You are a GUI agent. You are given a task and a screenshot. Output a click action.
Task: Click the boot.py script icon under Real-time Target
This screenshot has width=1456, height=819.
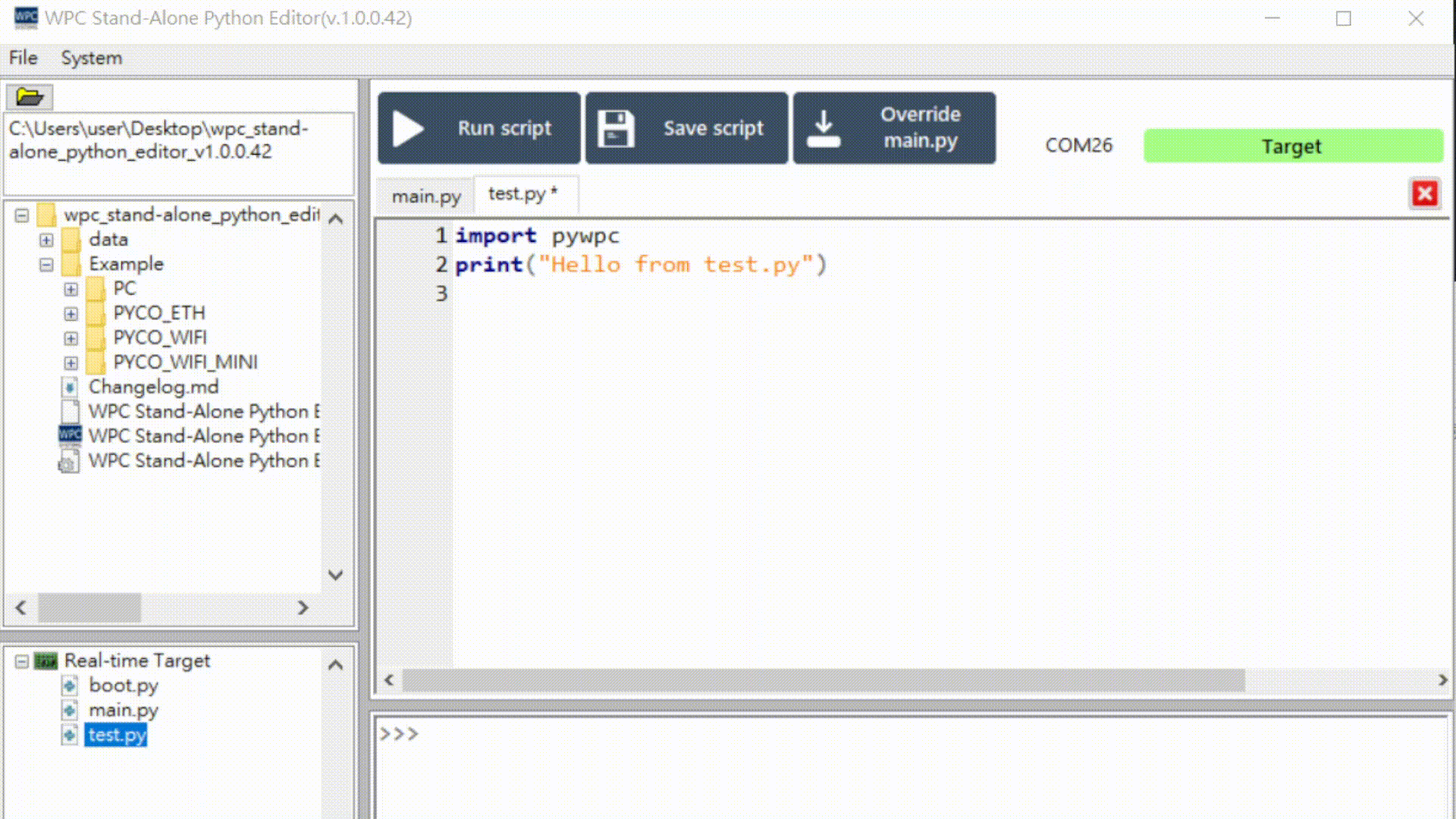click(71, 686)
